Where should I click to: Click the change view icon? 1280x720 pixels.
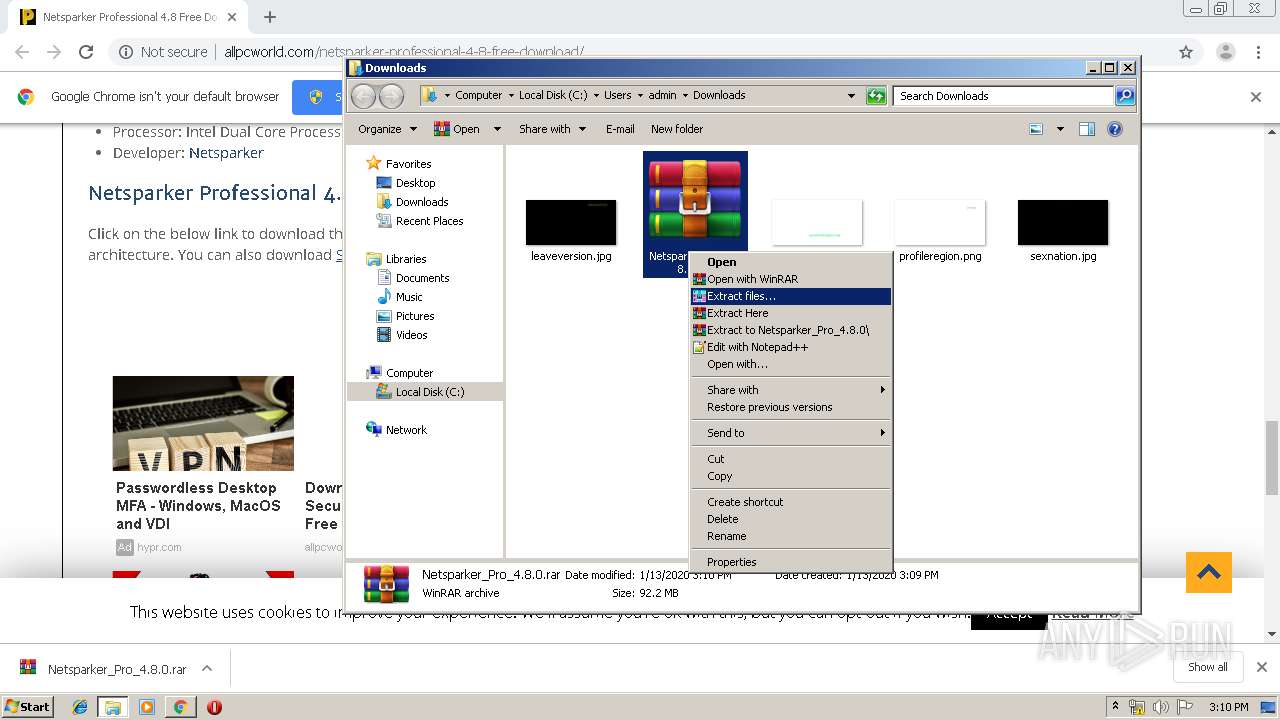[x=1036, y=129]
